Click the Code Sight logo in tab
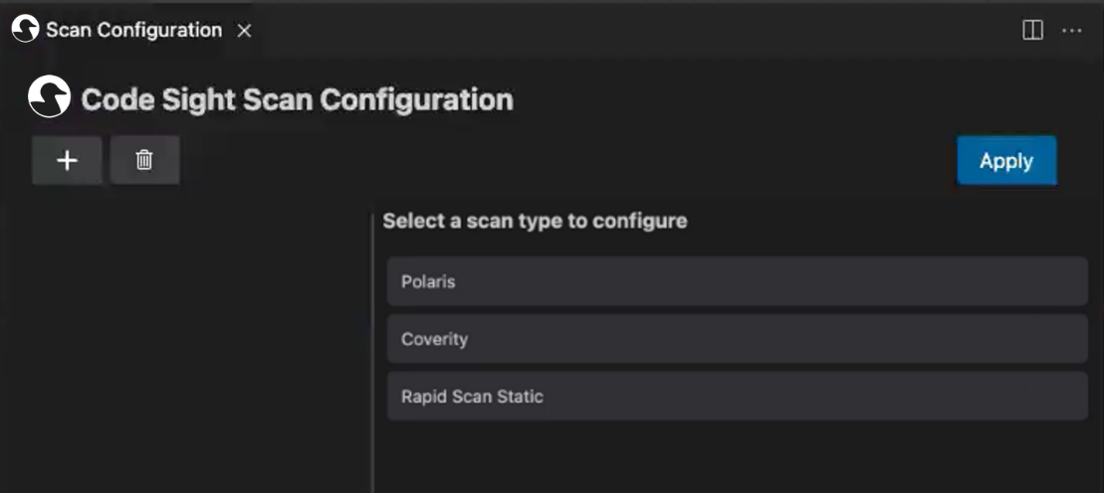Image resolution: width=1109 pixels, height=495 pixels. (x=25, y=30)
